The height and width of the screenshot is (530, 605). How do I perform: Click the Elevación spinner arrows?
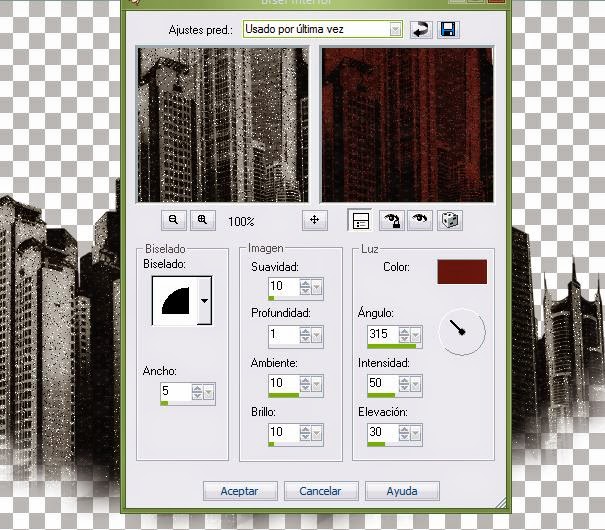(x=404, y=434)
